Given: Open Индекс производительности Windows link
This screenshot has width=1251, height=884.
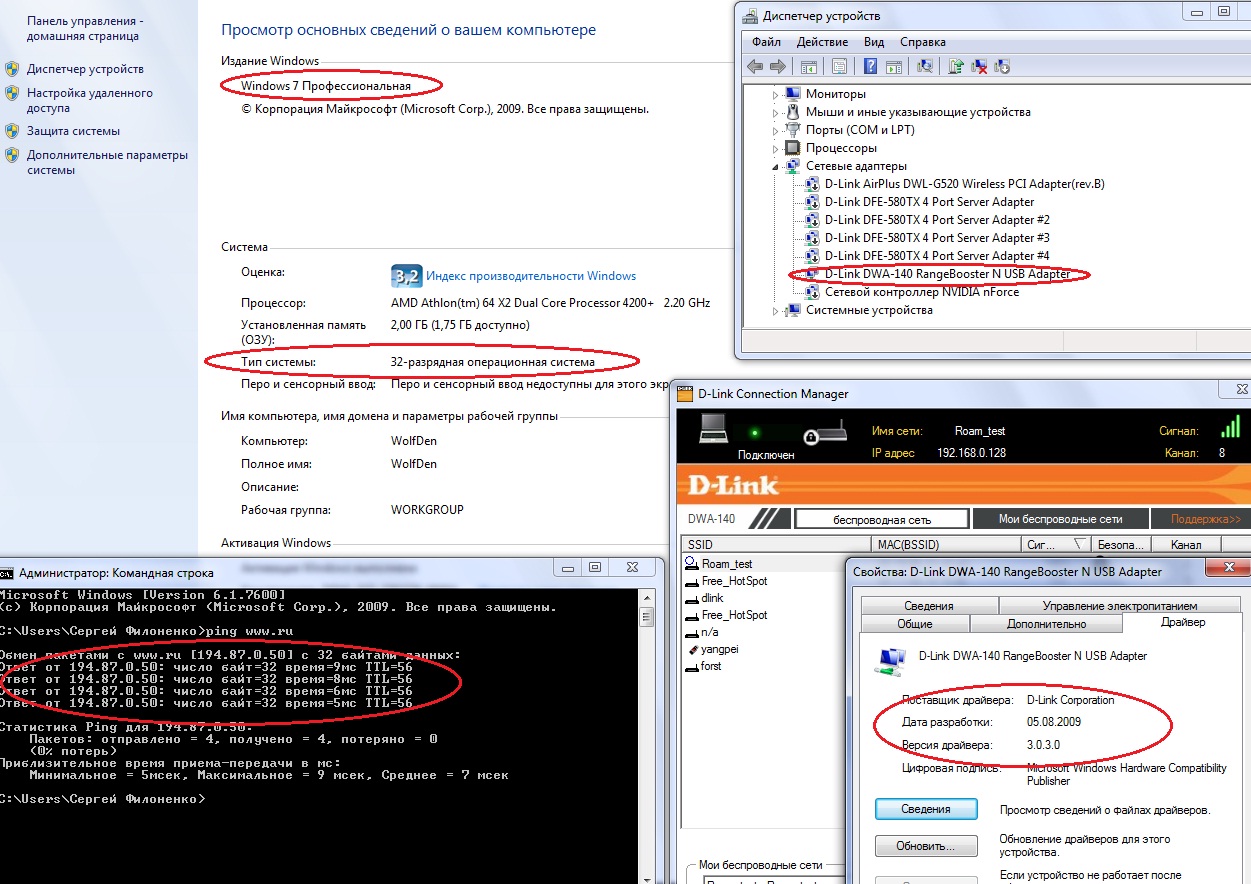Looking at the screenshot, I should pos(530,276).
